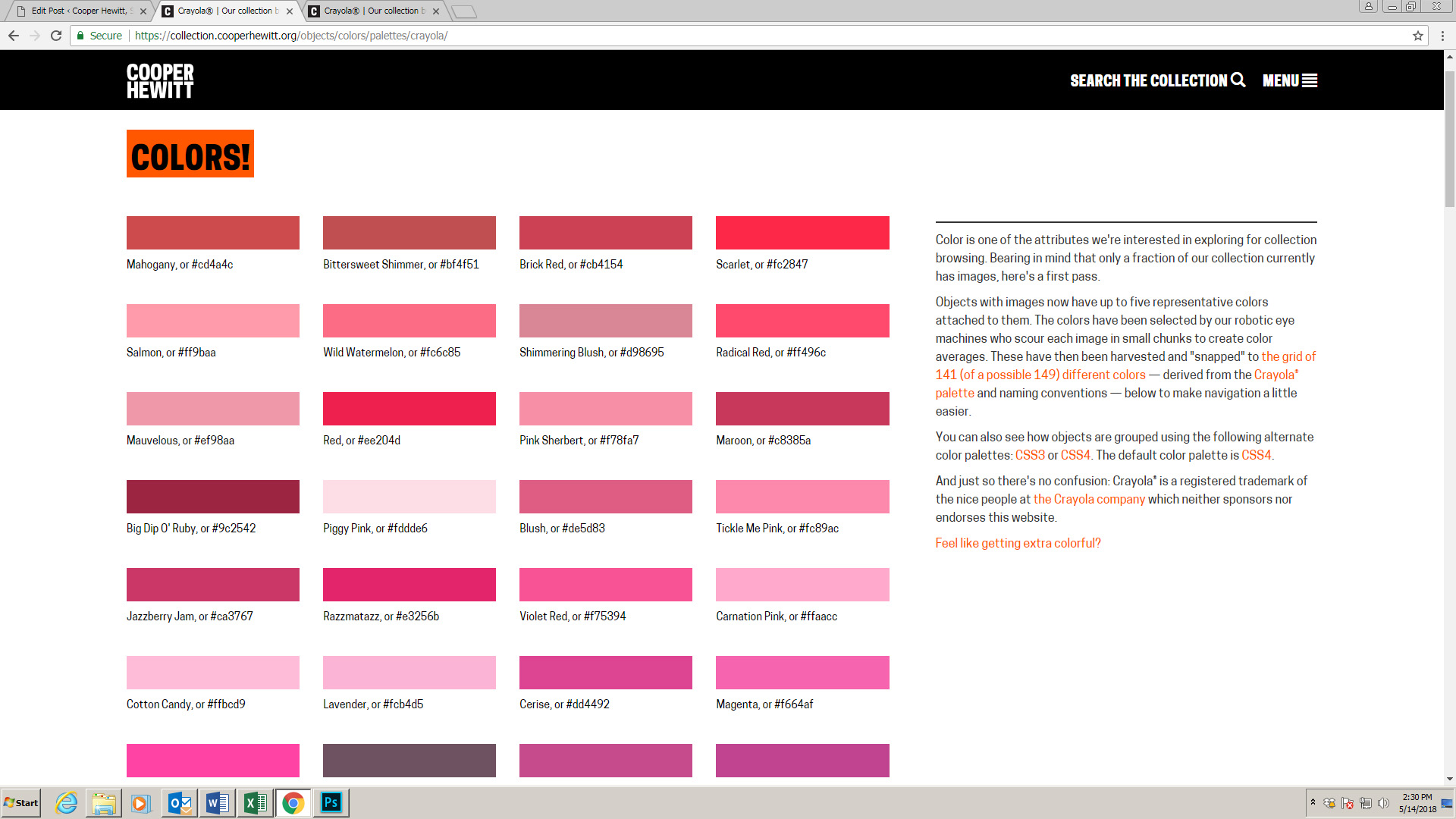The image size is (1456, 819).
Task: Click the COLORS! heading link
Action: 190,154
